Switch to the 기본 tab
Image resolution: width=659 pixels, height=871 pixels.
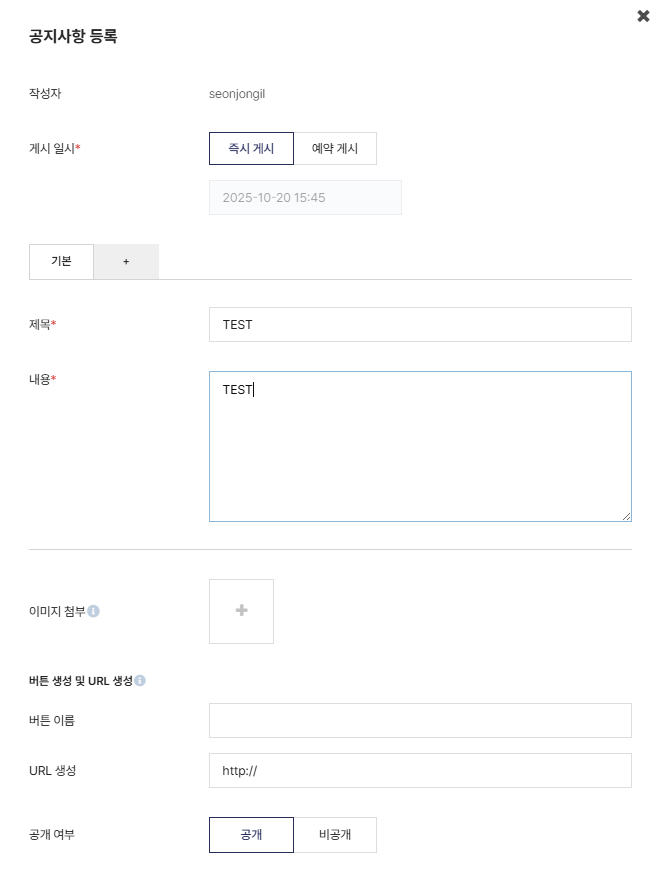pyautogui.click(x=61, y=261)
